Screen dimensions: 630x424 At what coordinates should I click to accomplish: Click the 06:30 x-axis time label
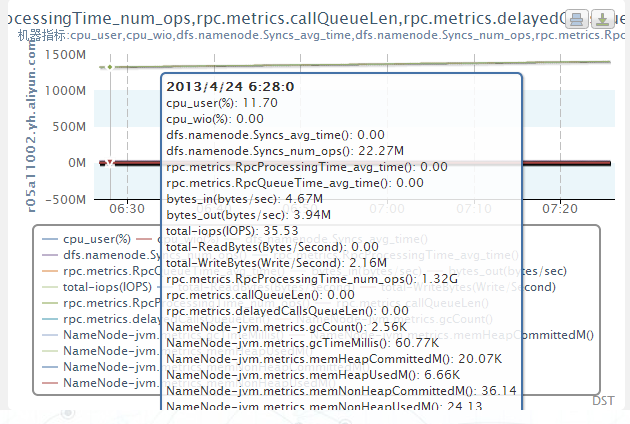coord(125,209)
